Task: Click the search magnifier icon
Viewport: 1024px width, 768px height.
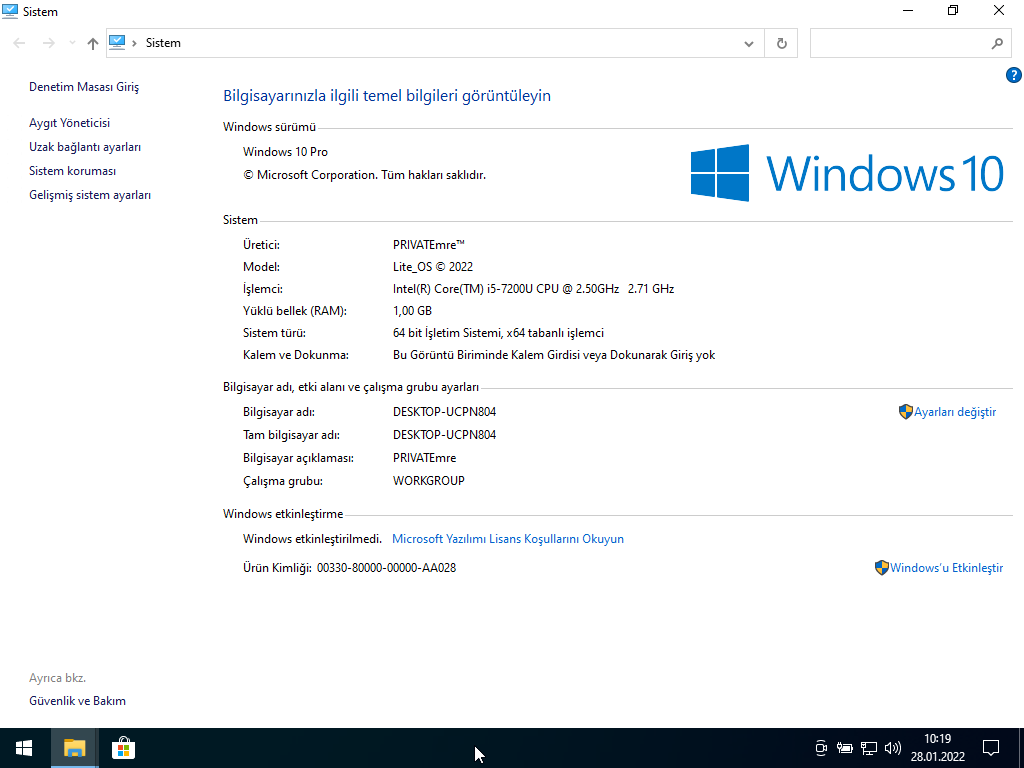Action: coord(997,44)
